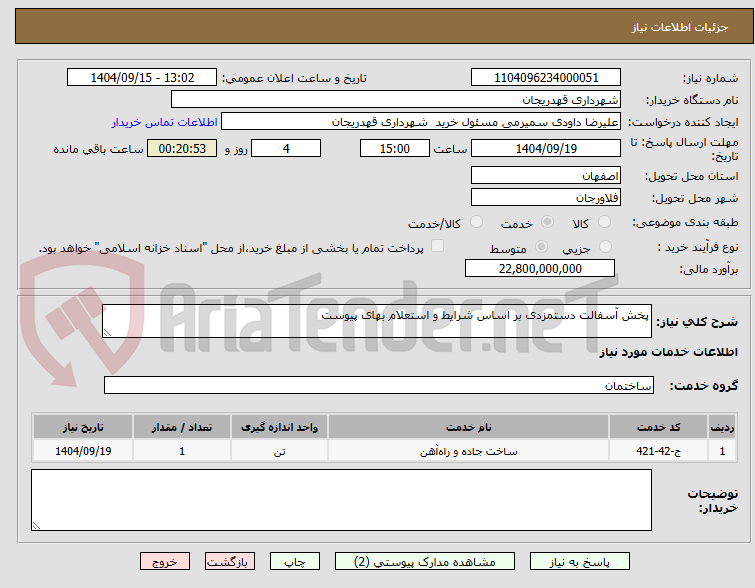Click the remaining days field 4

coord(286,148)
